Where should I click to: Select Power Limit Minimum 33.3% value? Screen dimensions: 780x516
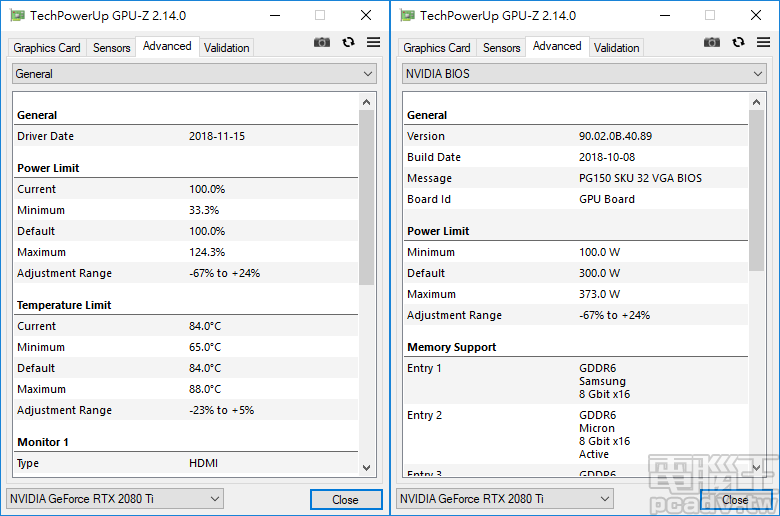point(204,210)
